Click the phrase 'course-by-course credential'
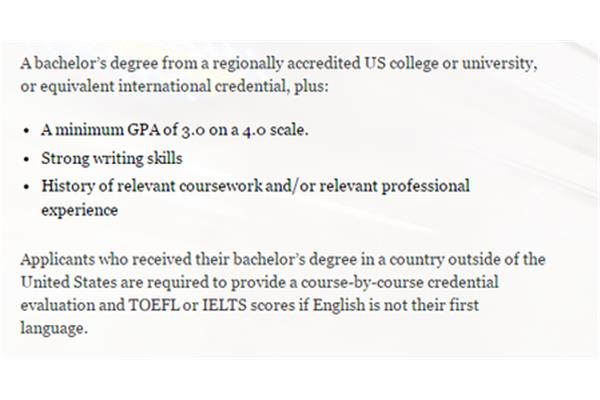 (x=400, y=282)
